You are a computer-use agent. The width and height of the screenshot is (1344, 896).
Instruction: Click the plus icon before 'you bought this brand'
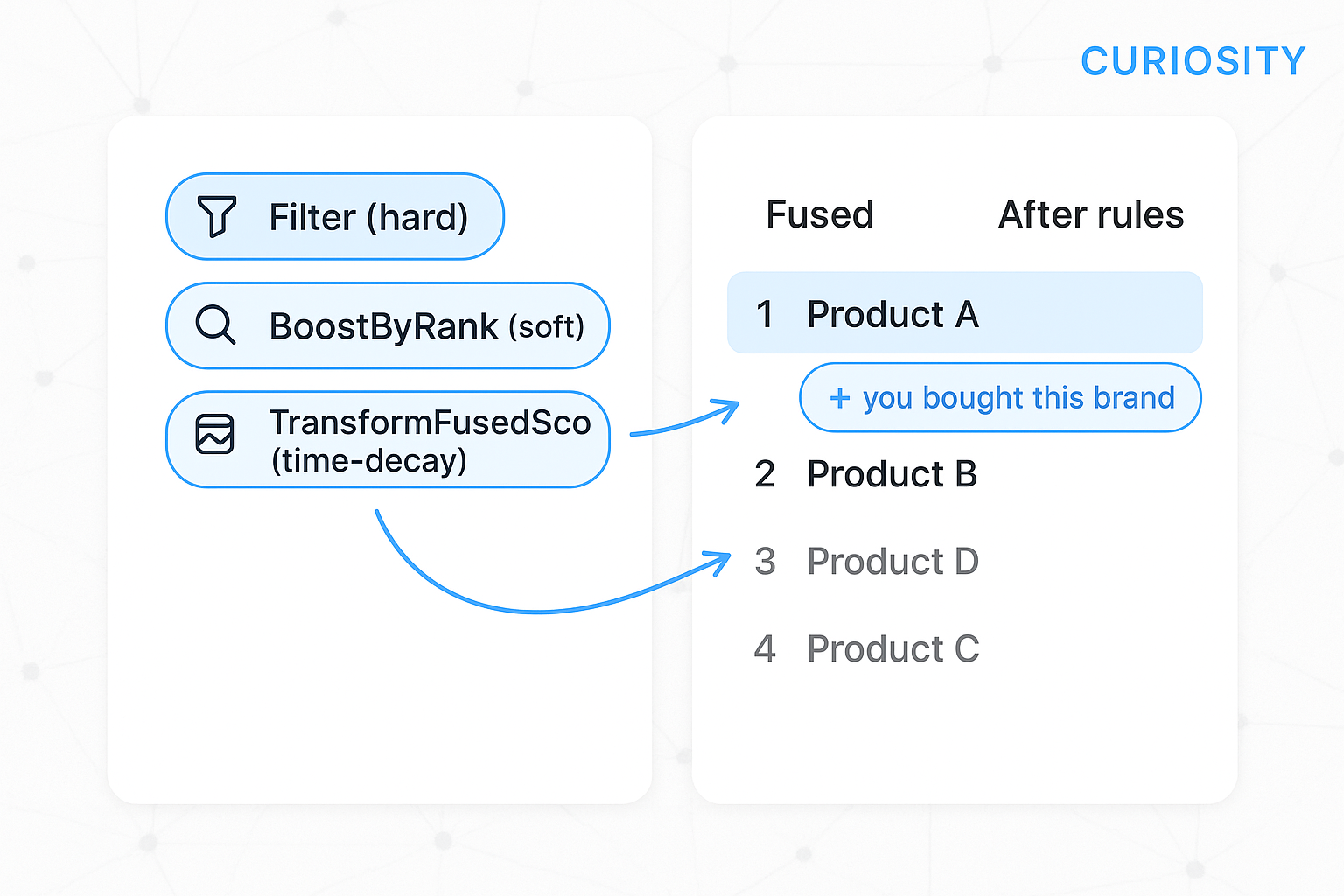(x=840, y=399)
